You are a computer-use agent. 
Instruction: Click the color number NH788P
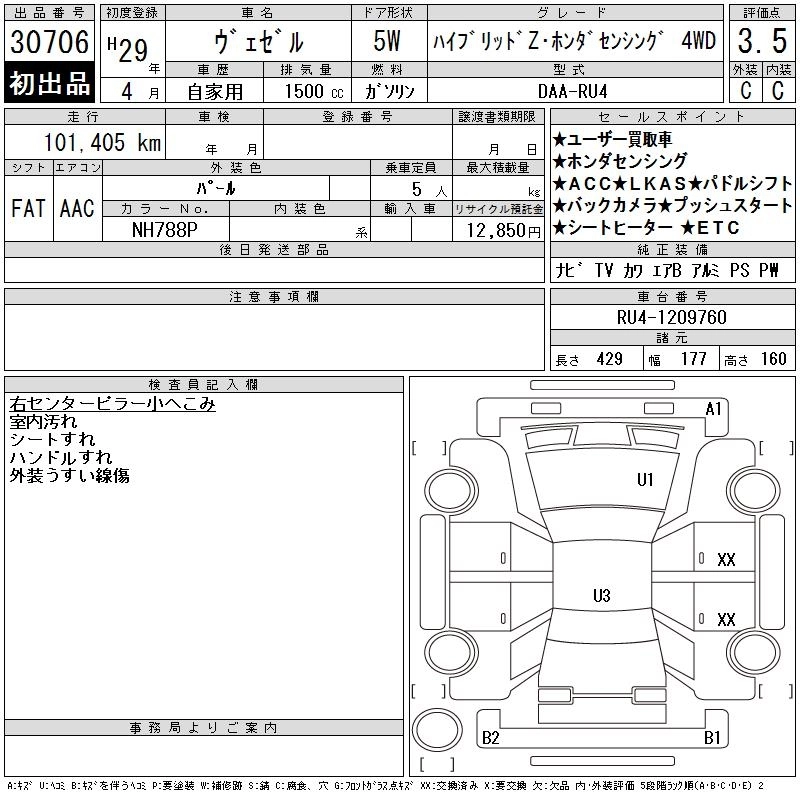pos(165,230)
